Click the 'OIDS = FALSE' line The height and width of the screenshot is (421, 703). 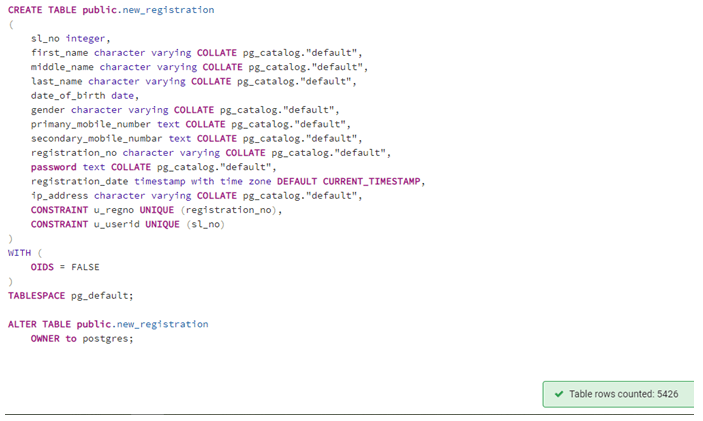pyautogui.click(x=65, y=267)
